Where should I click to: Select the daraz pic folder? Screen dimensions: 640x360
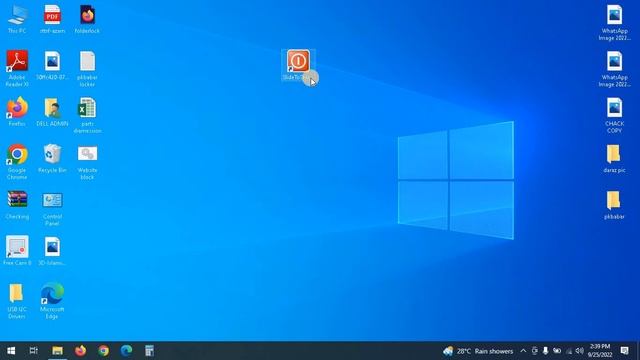pos(614,159)
